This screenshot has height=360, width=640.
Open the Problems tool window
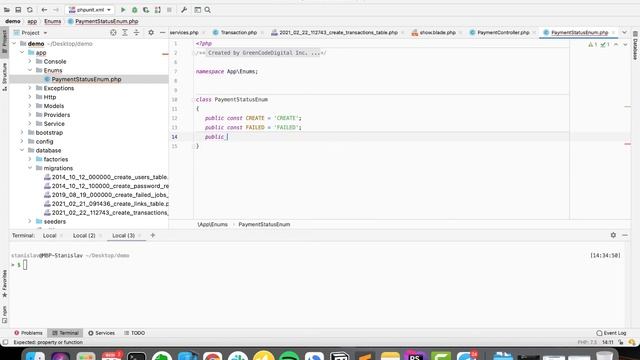[x=28, y=333]
